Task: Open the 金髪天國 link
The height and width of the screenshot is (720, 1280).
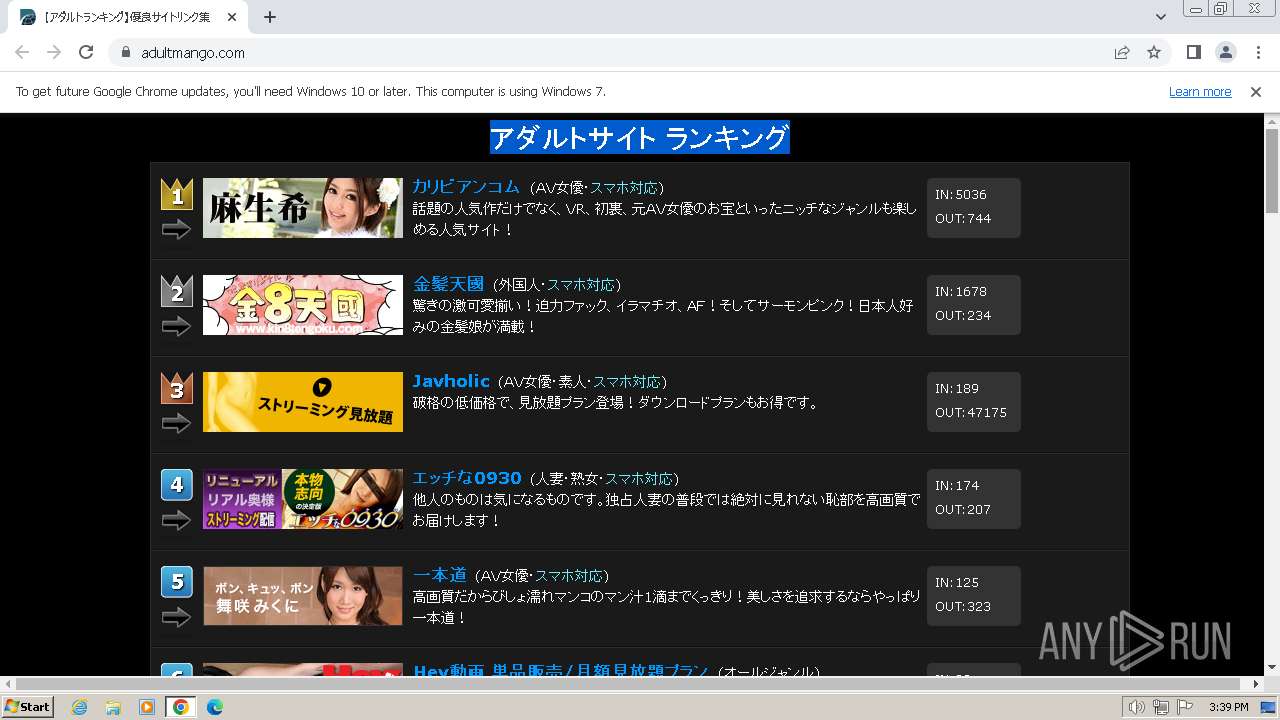Action: 448,284
